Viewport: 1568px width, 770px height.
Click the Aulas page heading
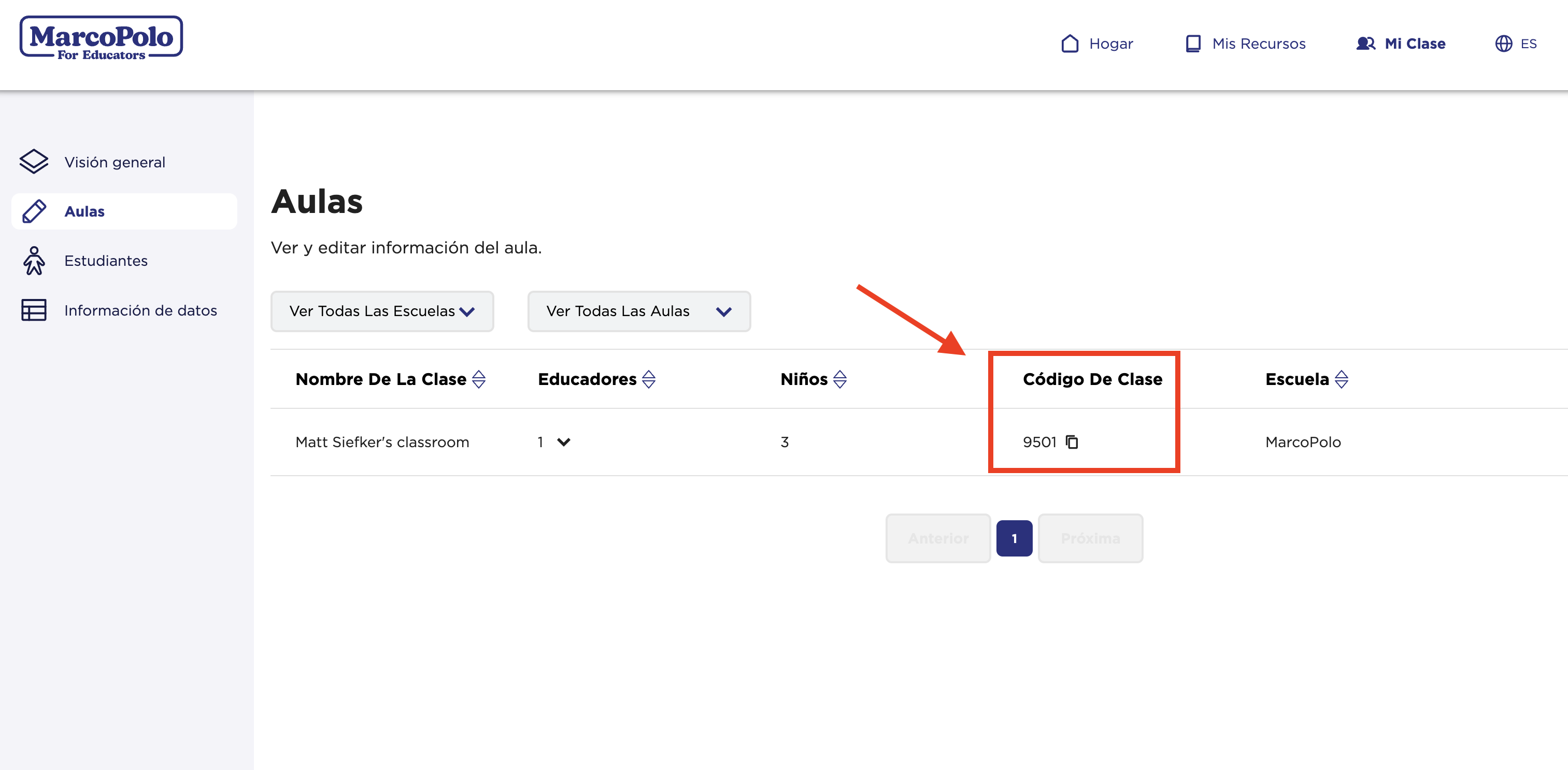pos(317,202)
